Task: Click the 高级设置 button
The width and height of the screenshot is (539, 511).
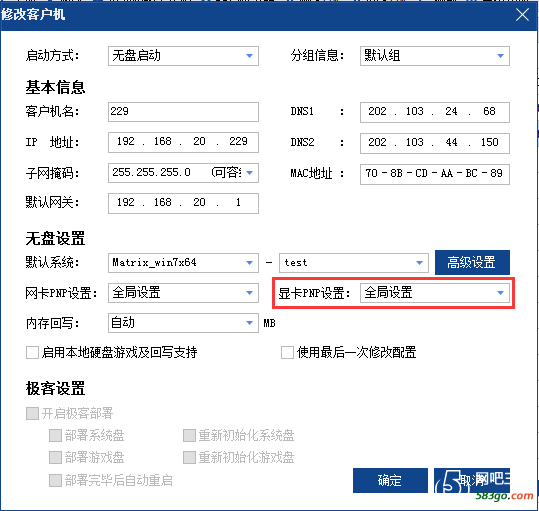Action: pos(472,263)
